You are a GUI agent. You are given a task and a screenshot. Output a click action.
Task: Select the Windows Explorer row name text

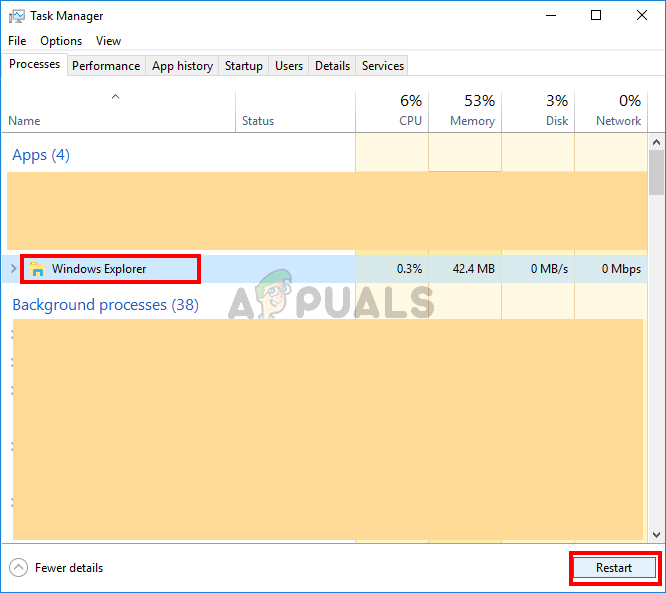pos(99,269)
